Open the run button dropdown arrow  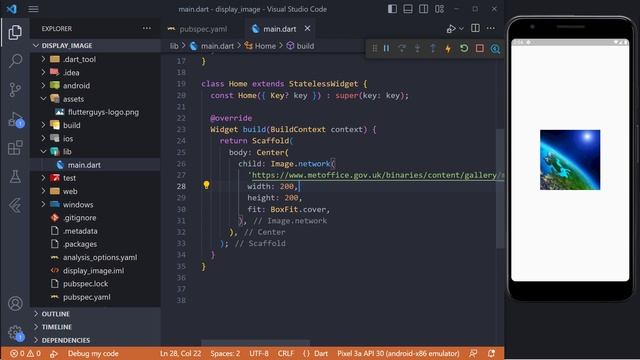(x=461, y=29)
